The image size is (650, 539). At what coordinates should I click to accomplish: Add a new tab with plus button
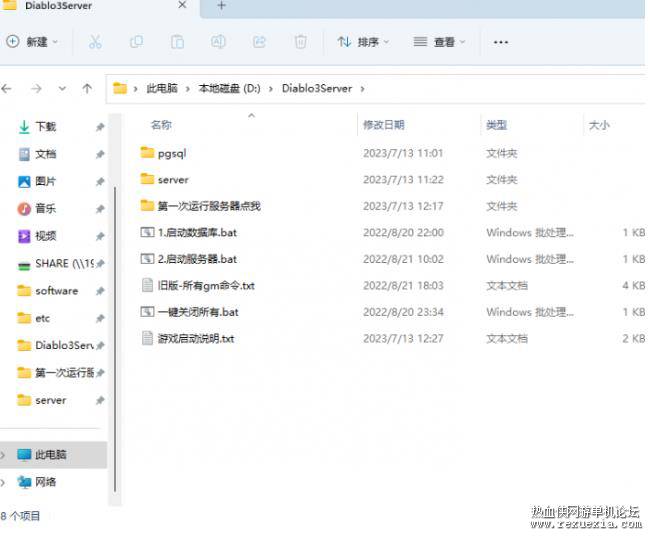(x=221, y=5)
